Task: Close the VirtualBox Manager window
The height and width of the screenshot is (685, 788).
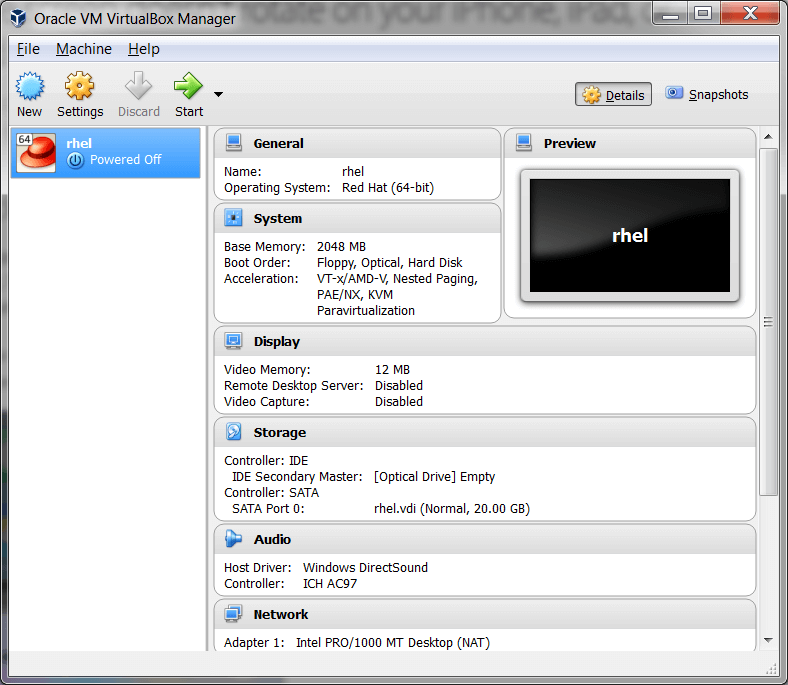Action: click(x=750, y=13)
